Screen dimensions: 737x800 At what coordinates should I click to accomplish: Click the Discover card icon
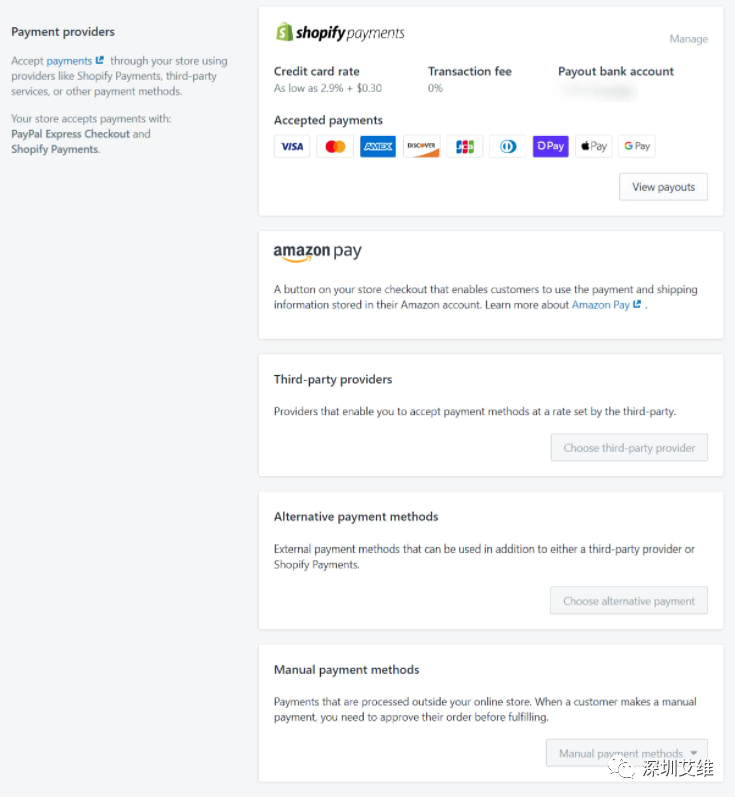pyautogui.click(x=422, y=147)
